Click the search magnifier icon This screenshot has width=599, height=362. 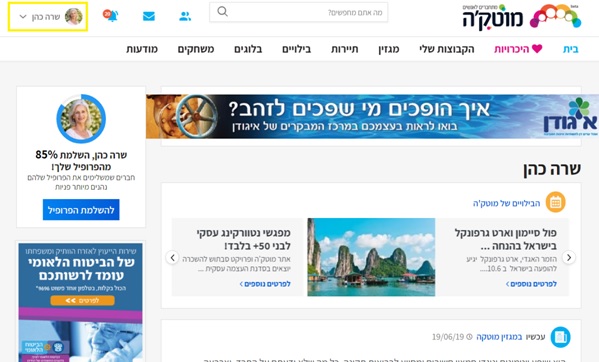click(x=222, y=11)
